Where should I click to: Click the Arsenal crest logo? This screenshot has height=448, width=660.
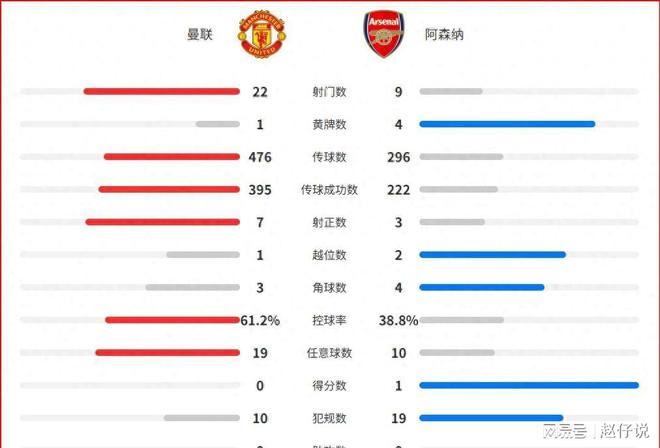pos(384,34)
